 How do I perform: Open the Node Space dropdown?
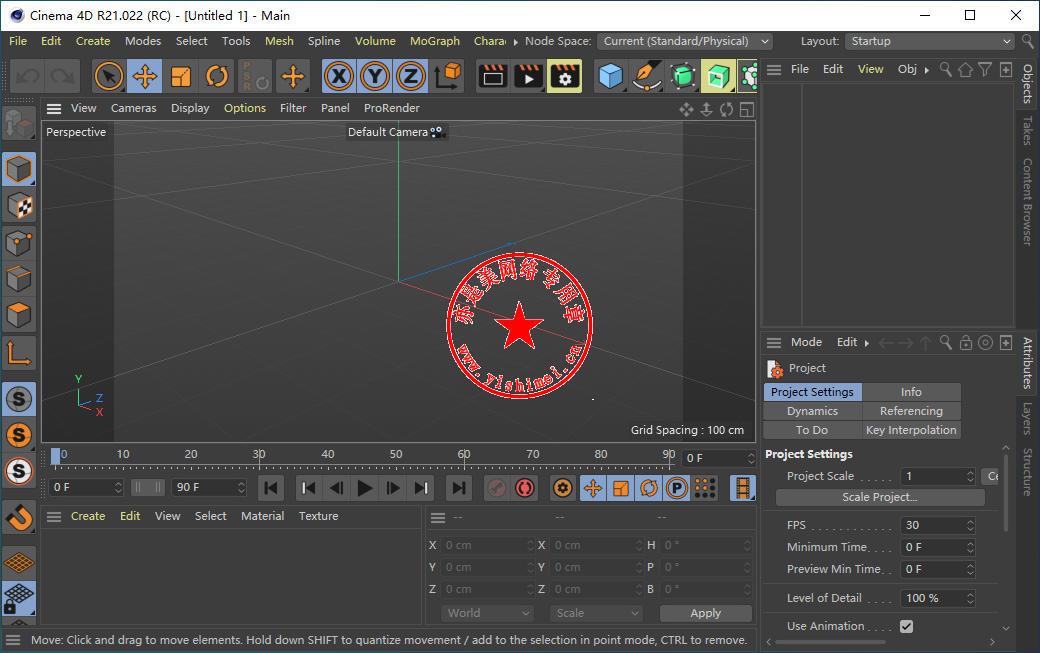[x=684, y=41]
